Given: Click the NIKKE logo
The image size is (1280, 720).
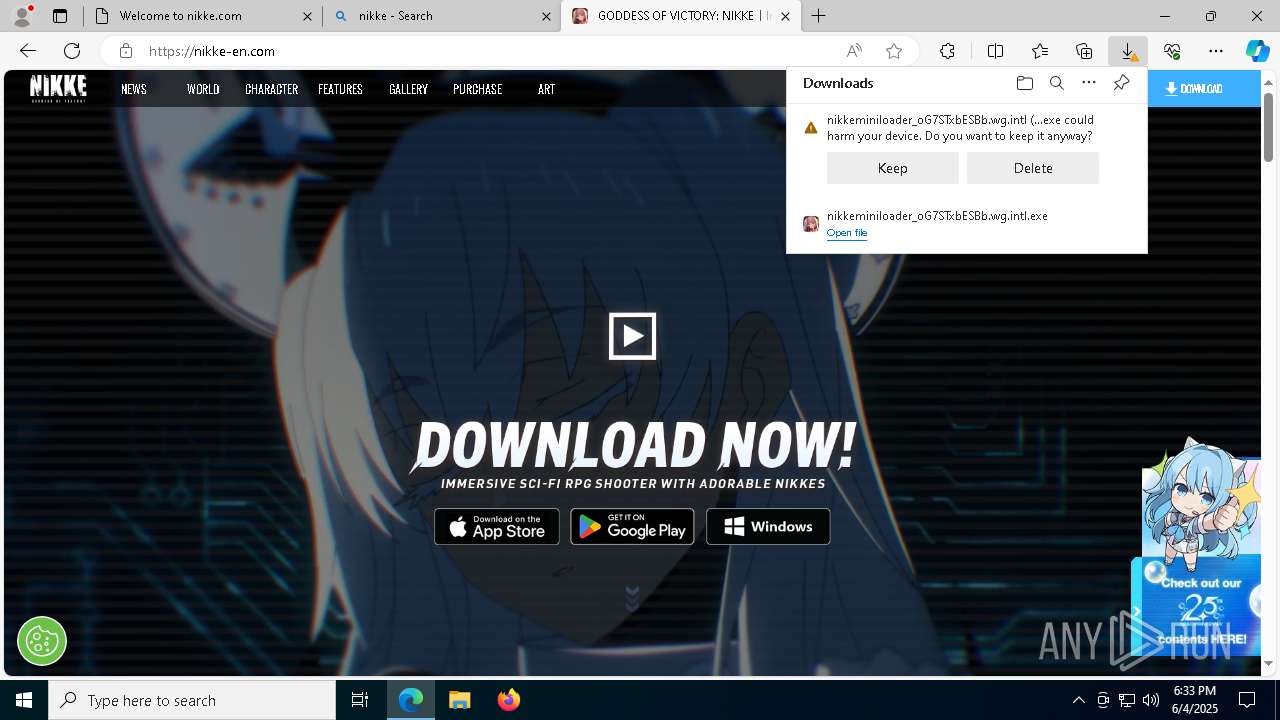Looking at the screenshot, I should [58, 88].
